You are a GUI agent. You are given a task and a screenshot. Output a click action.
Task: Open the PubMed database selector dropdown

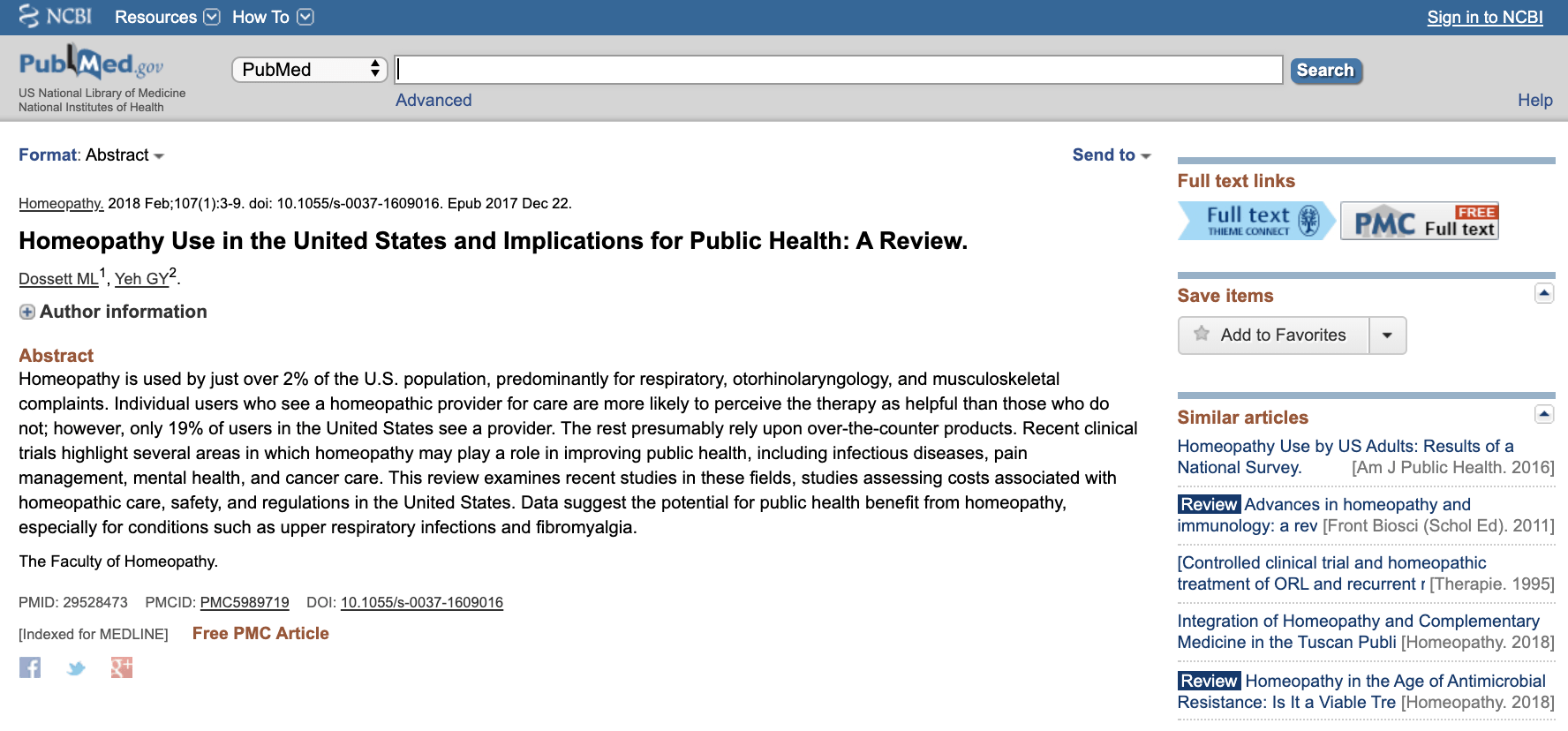310,70
